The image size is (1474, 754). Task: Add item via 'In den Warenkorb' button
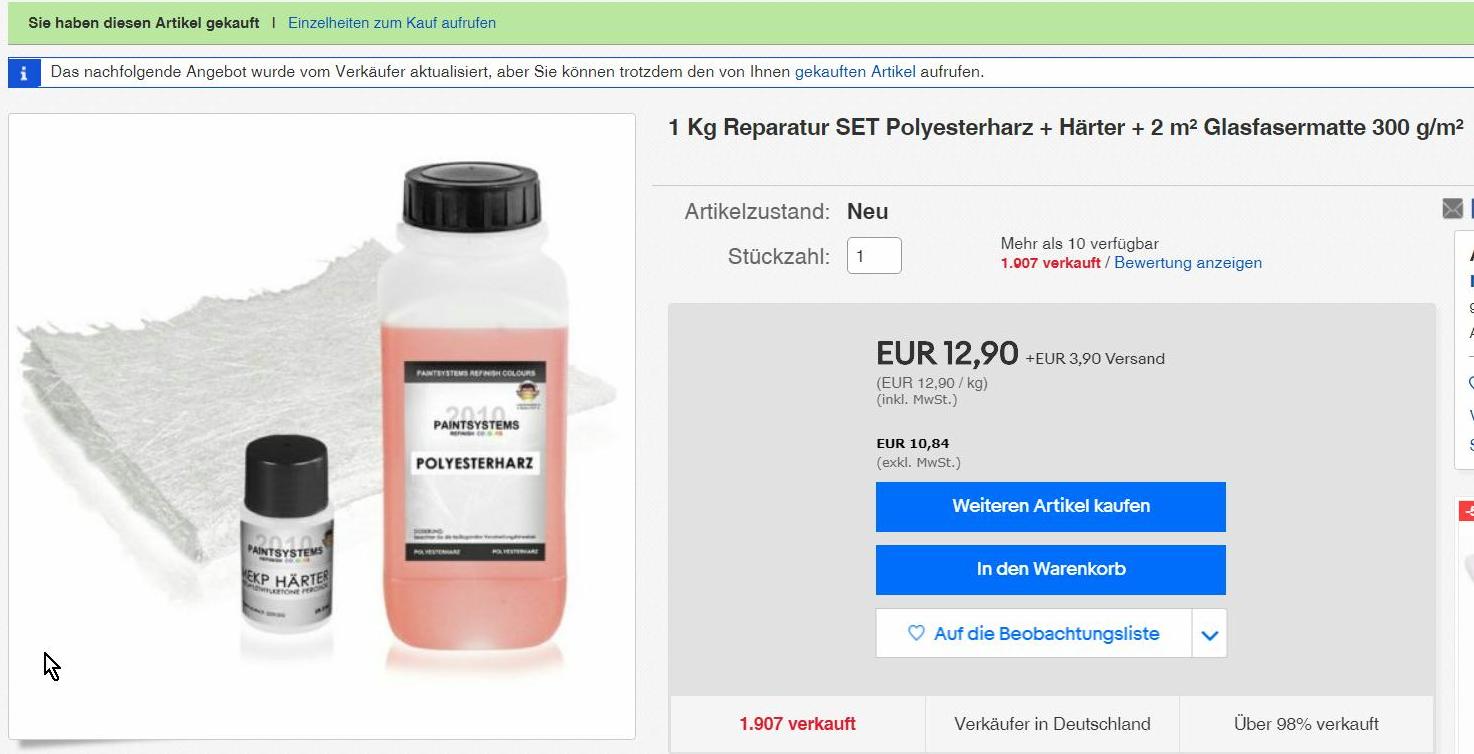point(1050,569)
